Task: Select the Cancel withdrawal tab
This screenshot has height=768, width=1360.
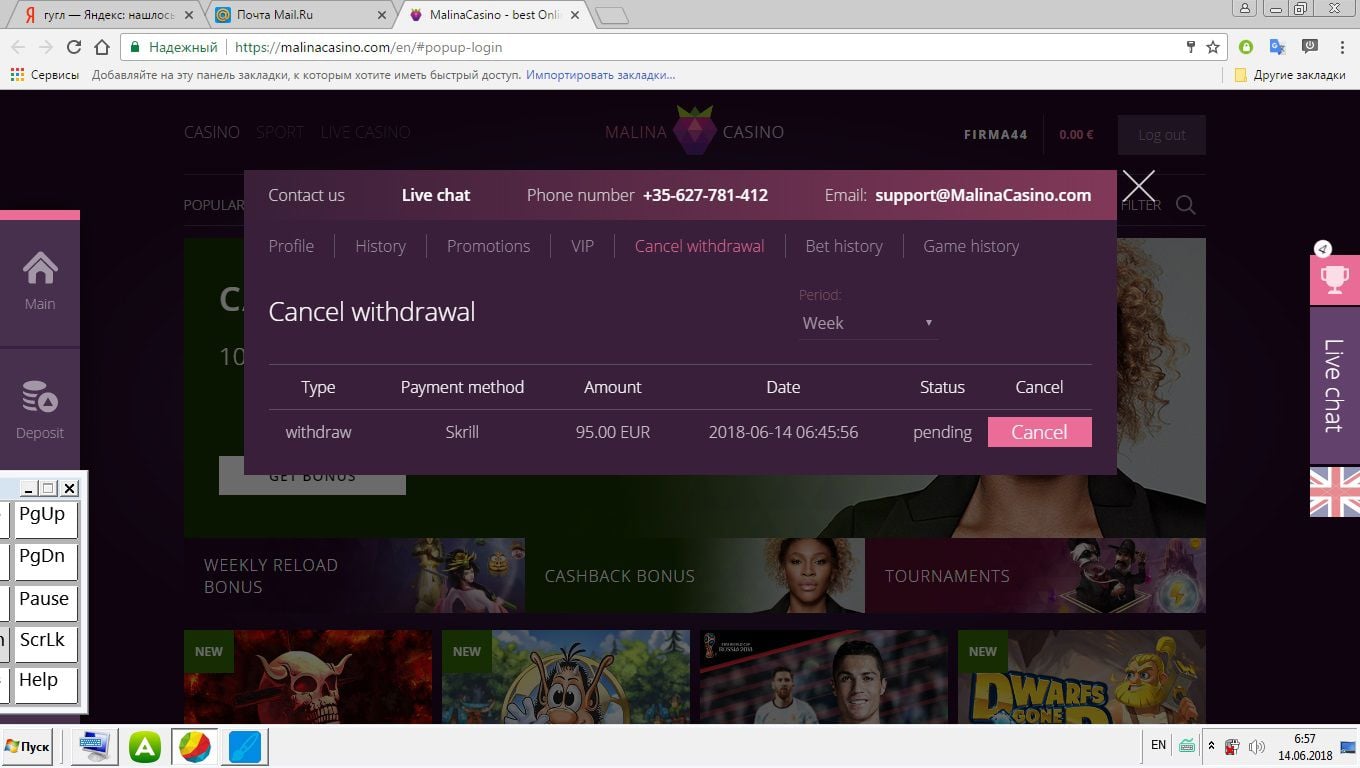Action: tap(699, 246)
